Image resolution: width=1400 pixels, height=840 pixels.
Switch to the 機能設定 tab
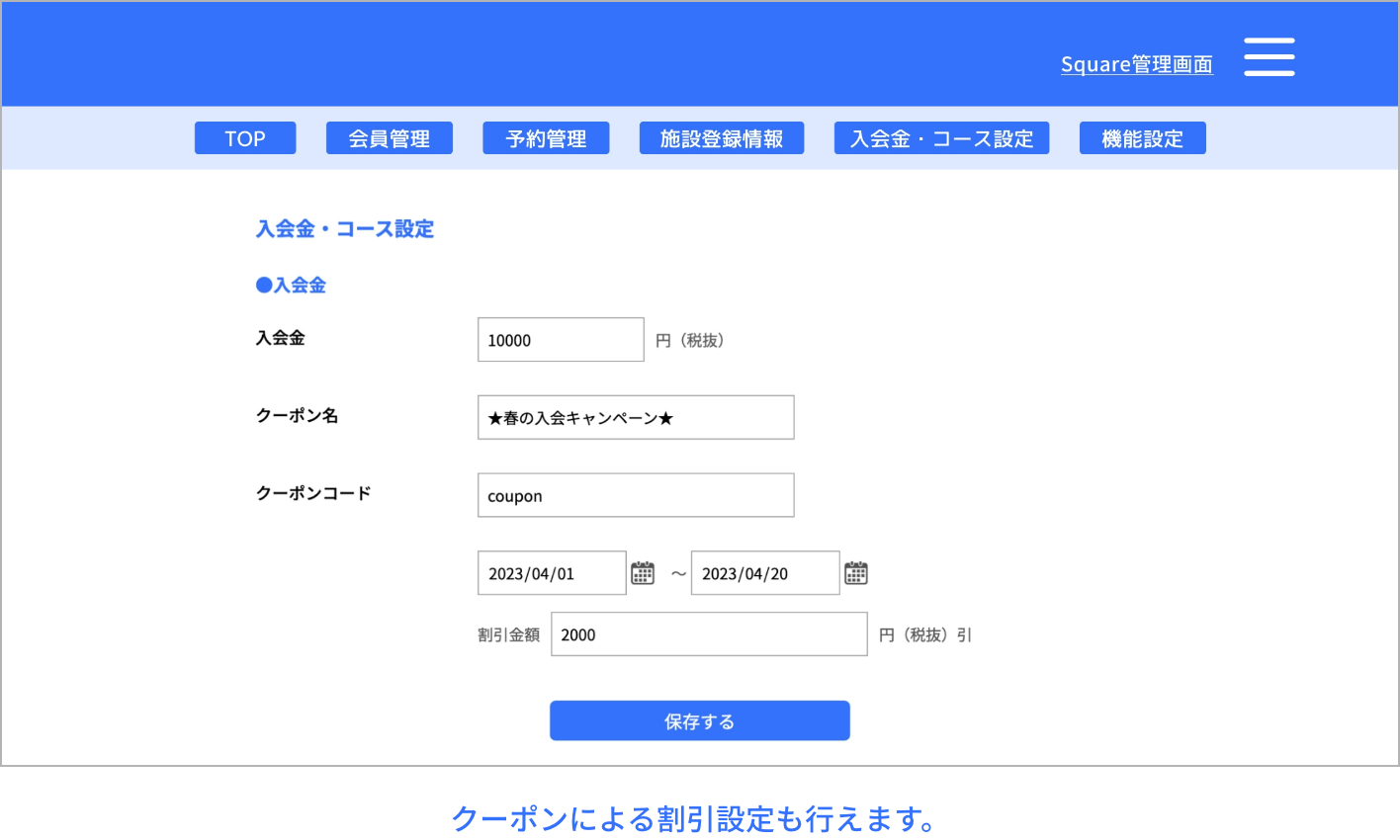(1142, 138)
